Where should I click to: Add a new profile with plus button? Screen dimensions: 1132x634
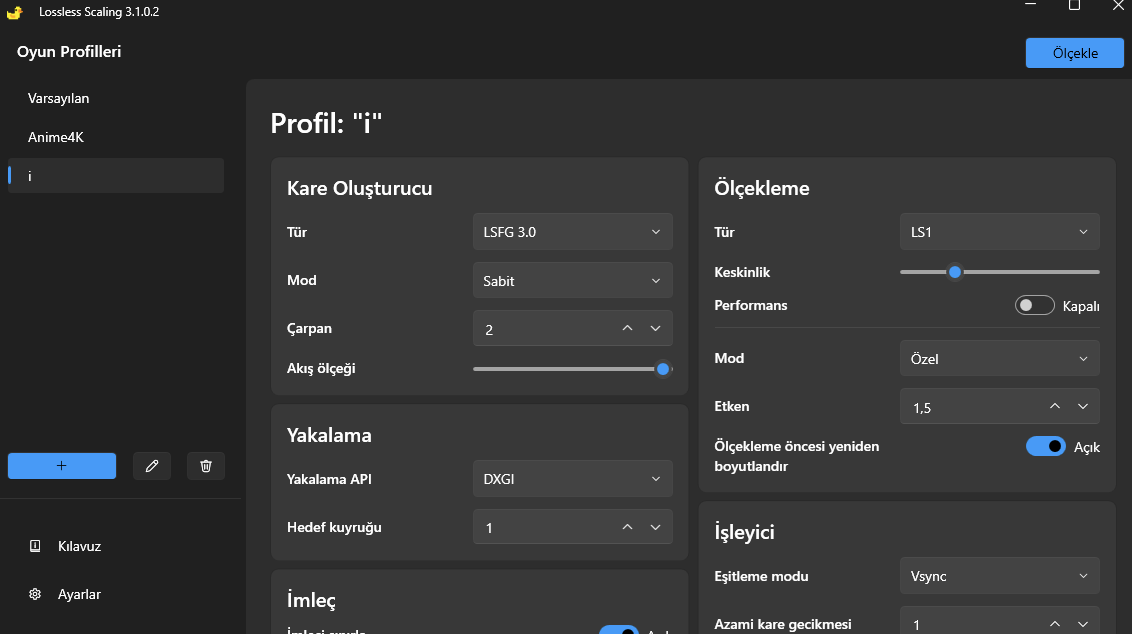coord(62,466)
